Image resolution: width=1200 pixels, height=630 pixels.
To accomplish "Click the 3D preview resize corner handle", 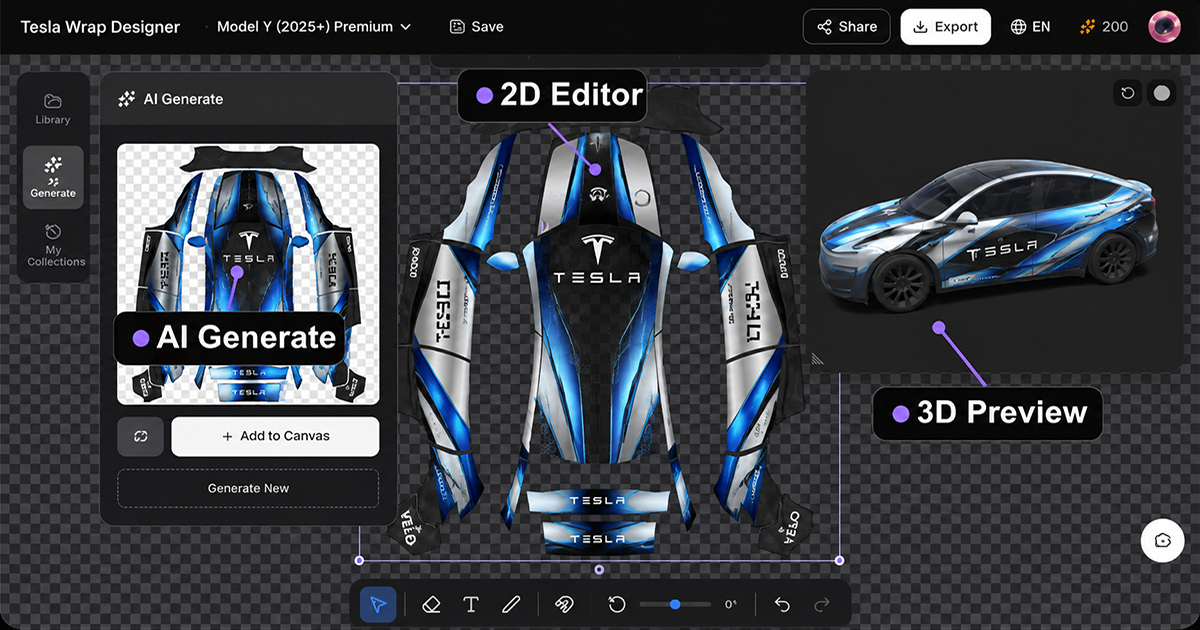I will pos(817,358).
